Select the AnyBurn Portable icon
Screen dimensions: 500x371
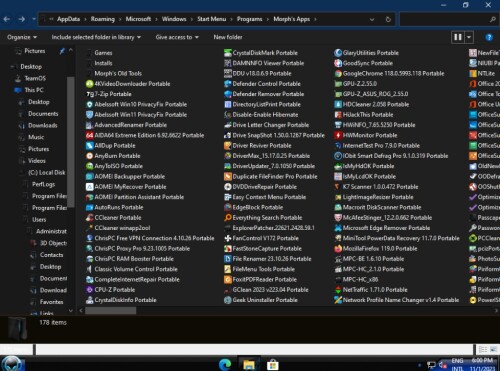click(90, 156)
